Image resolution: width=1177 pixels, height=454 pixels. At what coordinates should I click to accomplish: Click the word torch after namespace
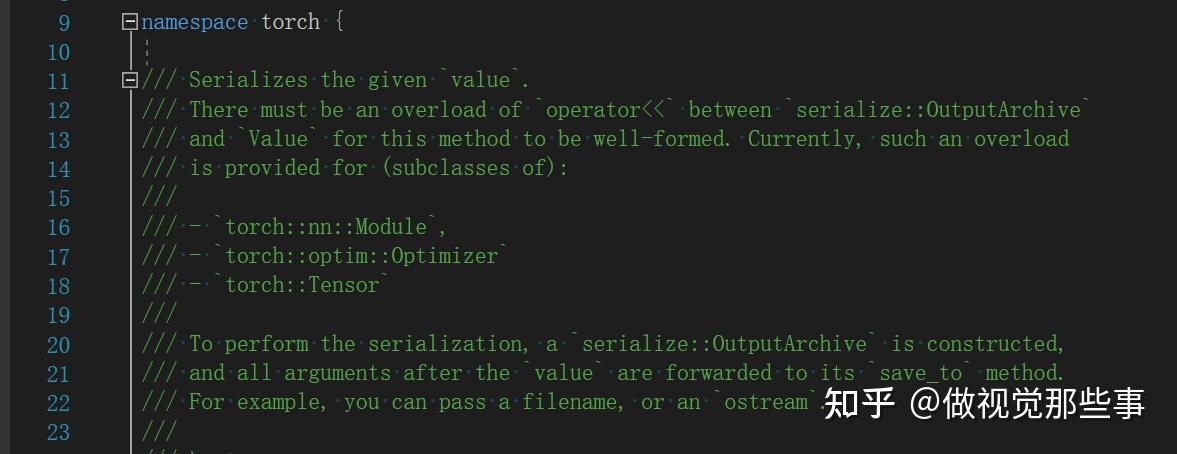(290, 22)
